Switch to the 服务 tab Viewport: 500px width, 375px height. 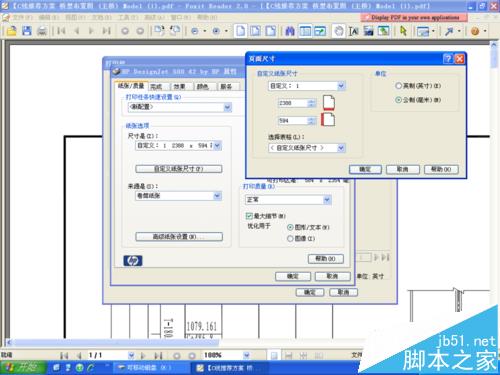point(227,87)
